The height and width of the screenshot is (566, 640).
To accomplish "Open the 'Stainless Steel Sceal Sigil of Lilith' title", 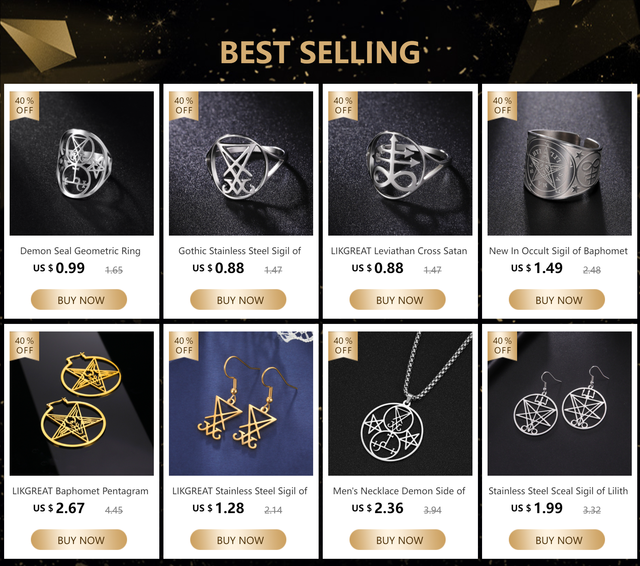I will point(558,491).
